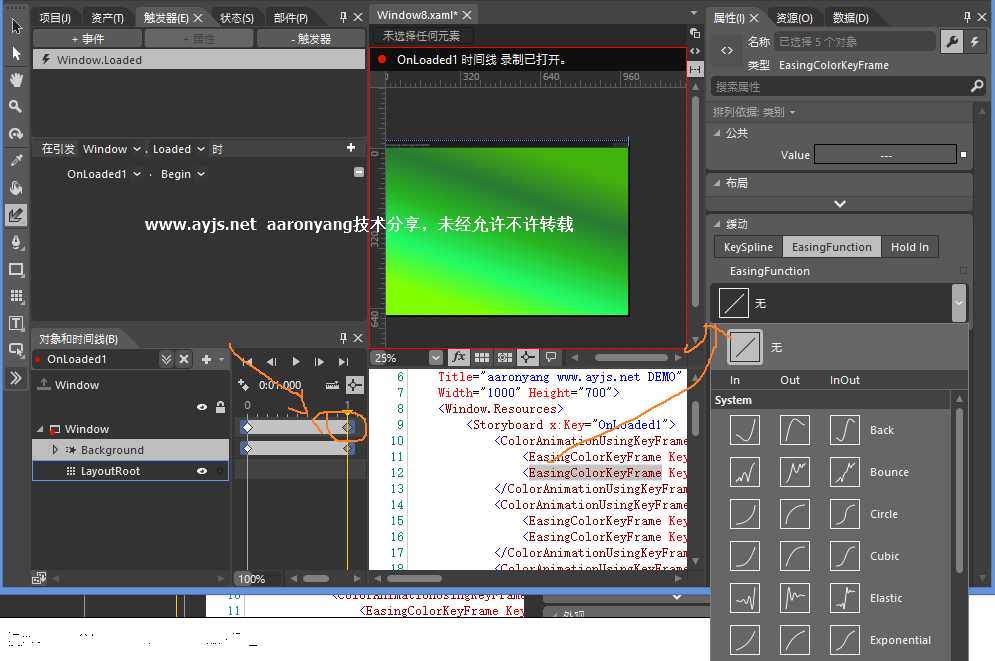Switch to 项目 tab

click(55, 18)
